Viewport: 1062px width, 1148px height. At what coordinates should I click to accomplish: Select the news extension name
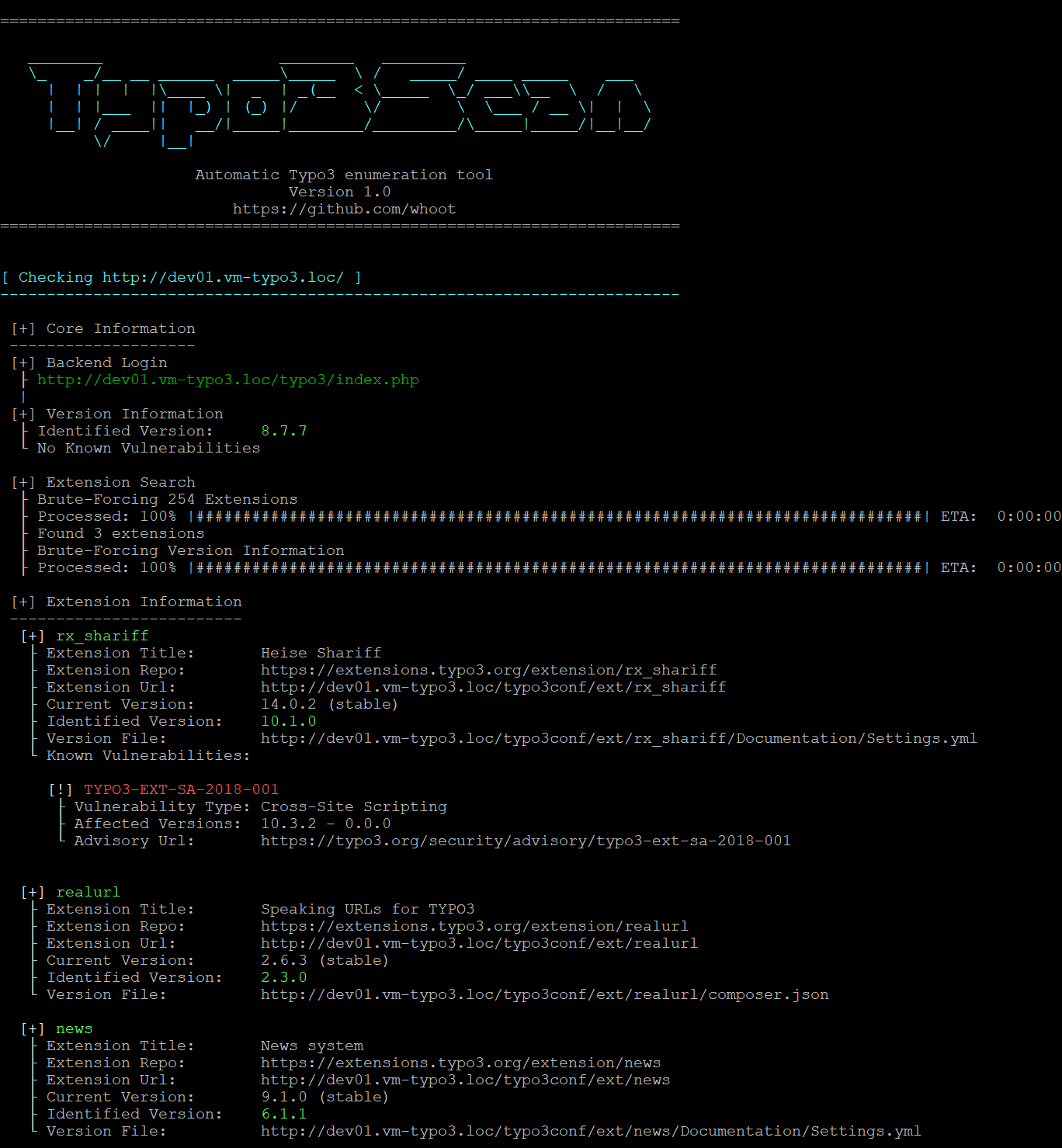74,1028
